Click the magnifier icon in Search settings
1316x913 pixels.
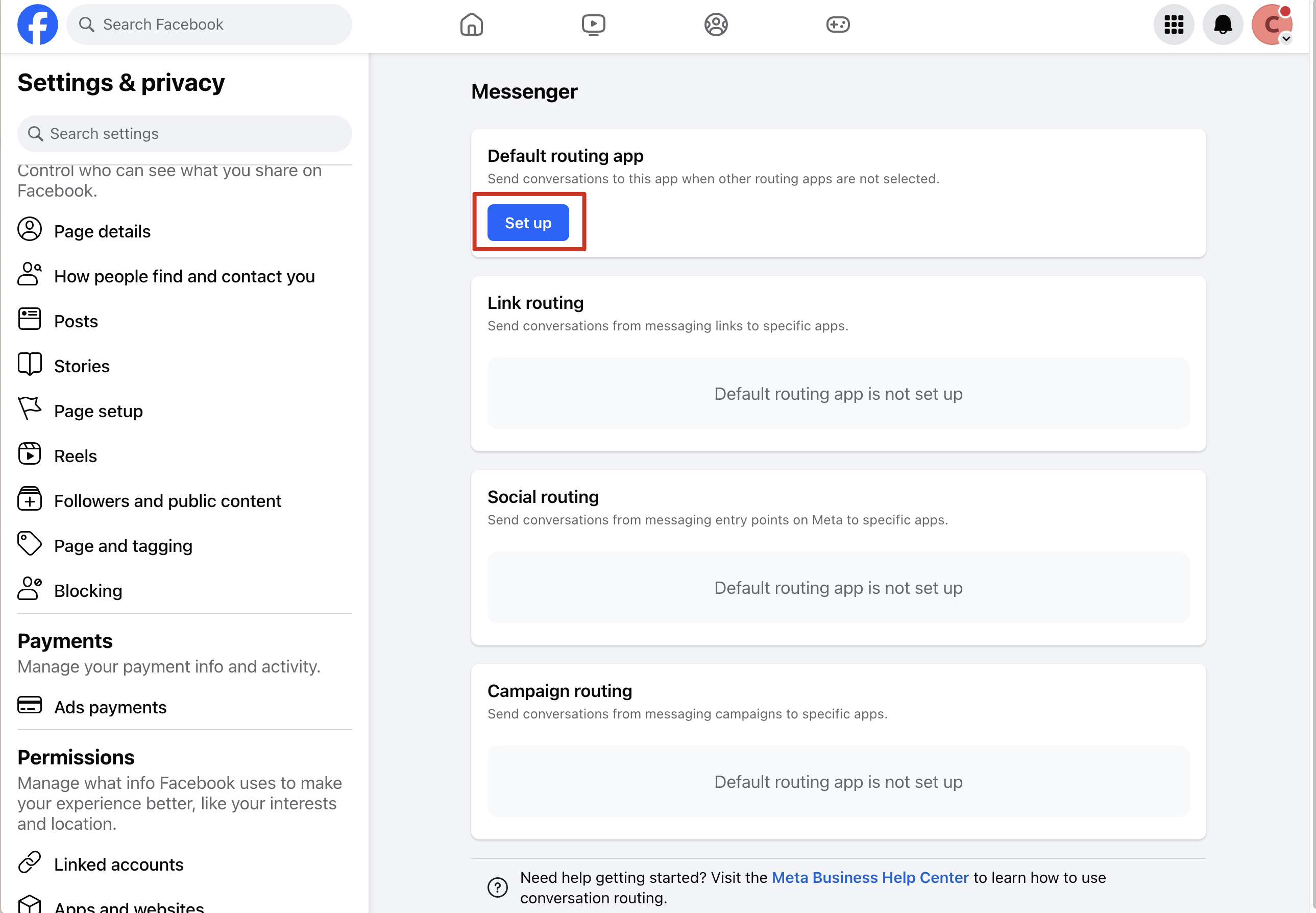click(x=35, y=134)
